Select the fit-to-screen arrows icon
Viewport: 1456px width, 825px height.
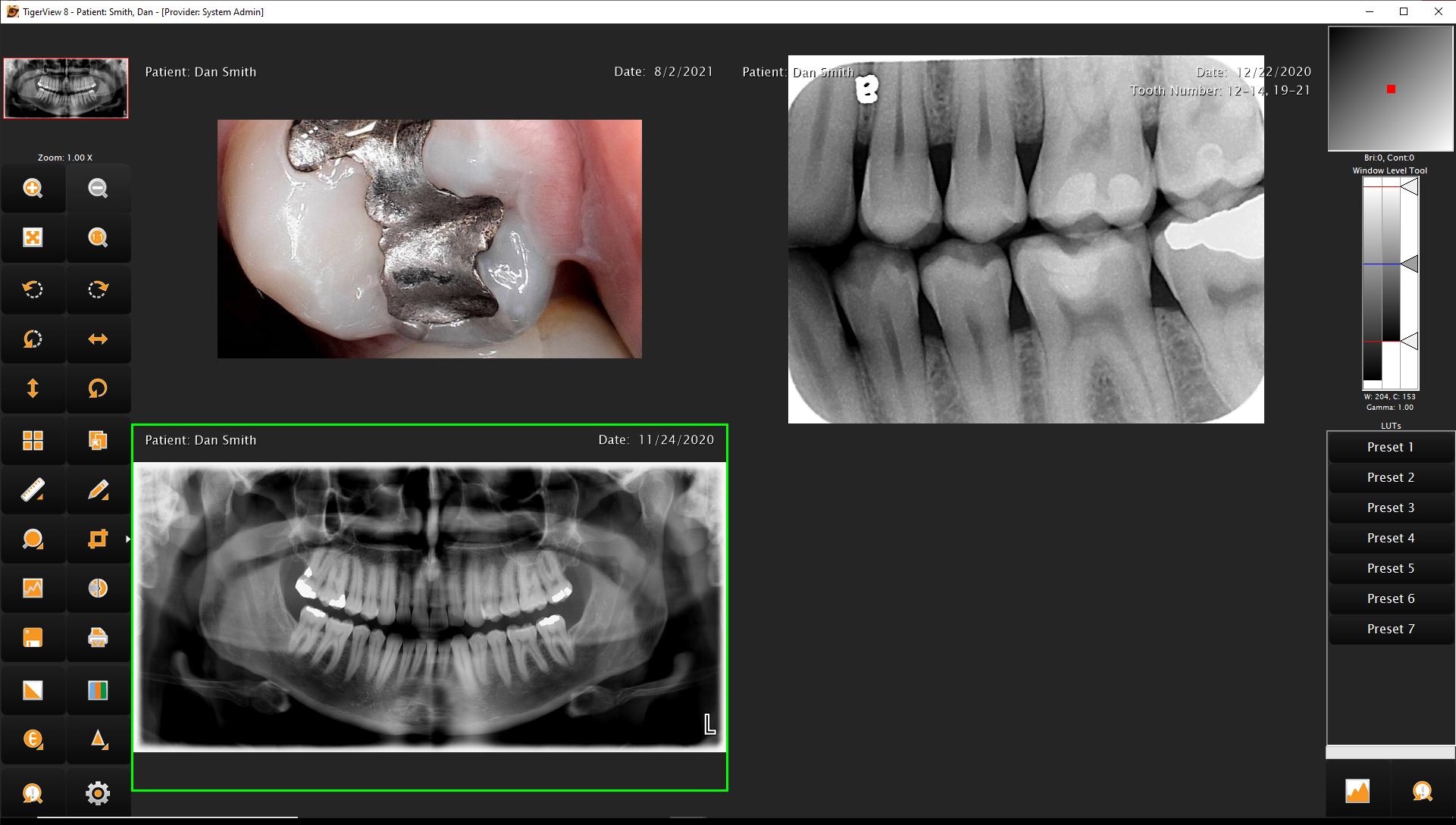click(x=33, y=238)
